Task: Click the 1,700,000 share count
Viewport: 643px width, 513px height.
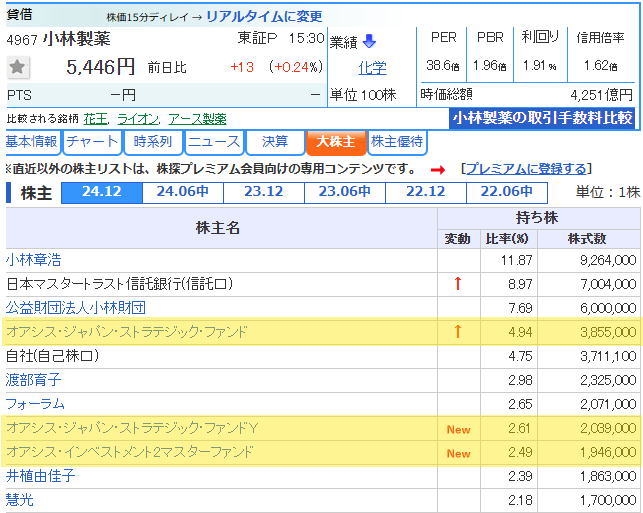Action: click(608, 500)
